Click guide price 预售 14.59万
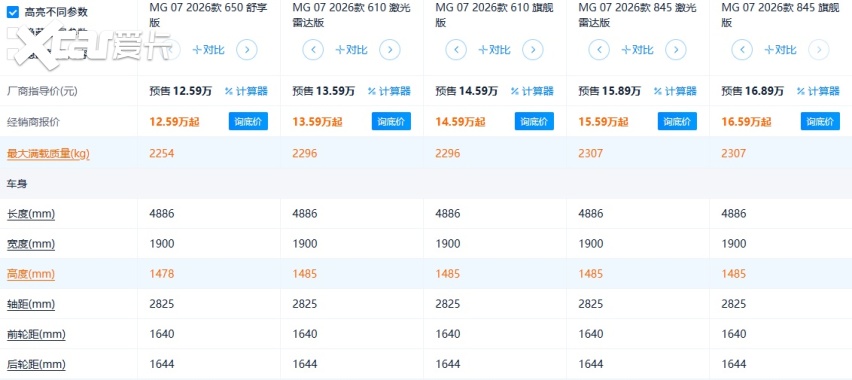Image resolution: width=852 pixels, height=380 pixels. [x=466, y=91]
